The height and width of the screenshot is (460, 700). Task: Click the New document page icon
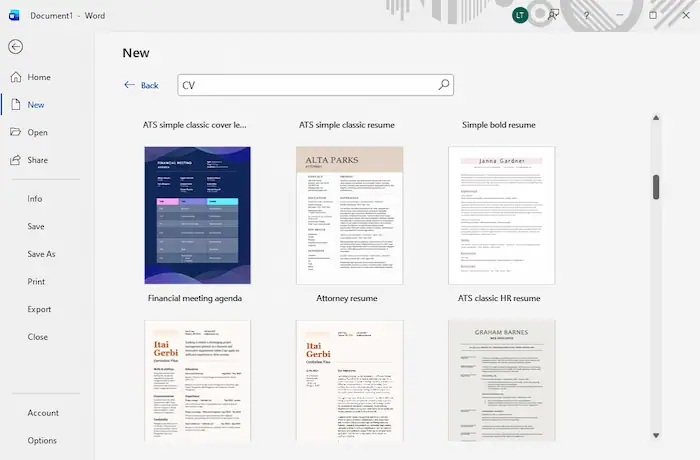pyautogui.click(x=16, y=105)
